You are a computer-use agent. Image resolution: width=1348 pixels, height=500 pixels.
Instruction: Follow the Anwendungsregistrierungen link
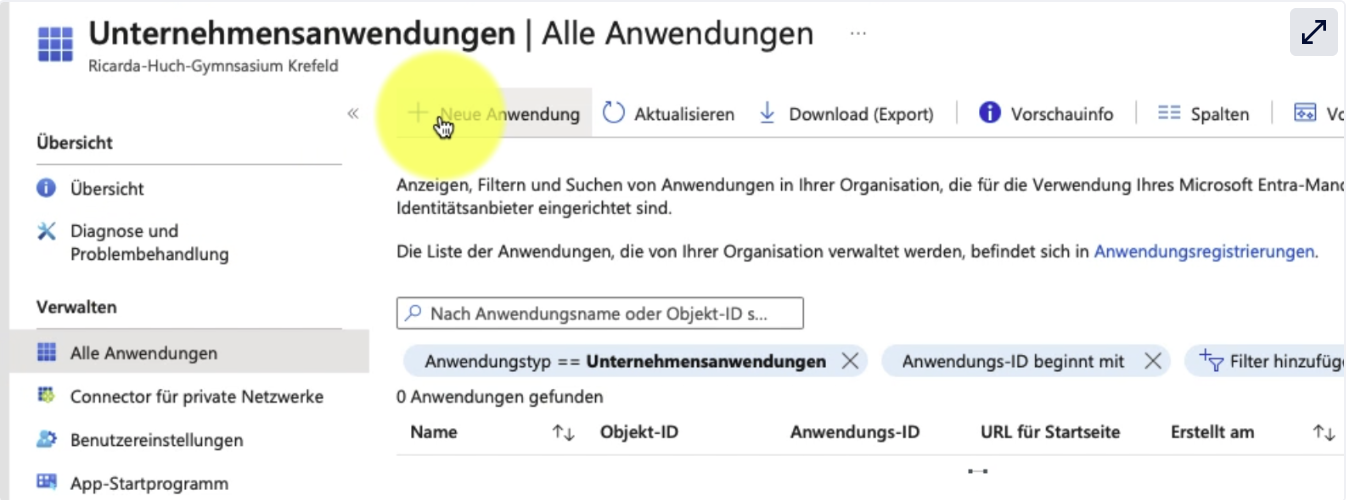(x=1204, y=252)
